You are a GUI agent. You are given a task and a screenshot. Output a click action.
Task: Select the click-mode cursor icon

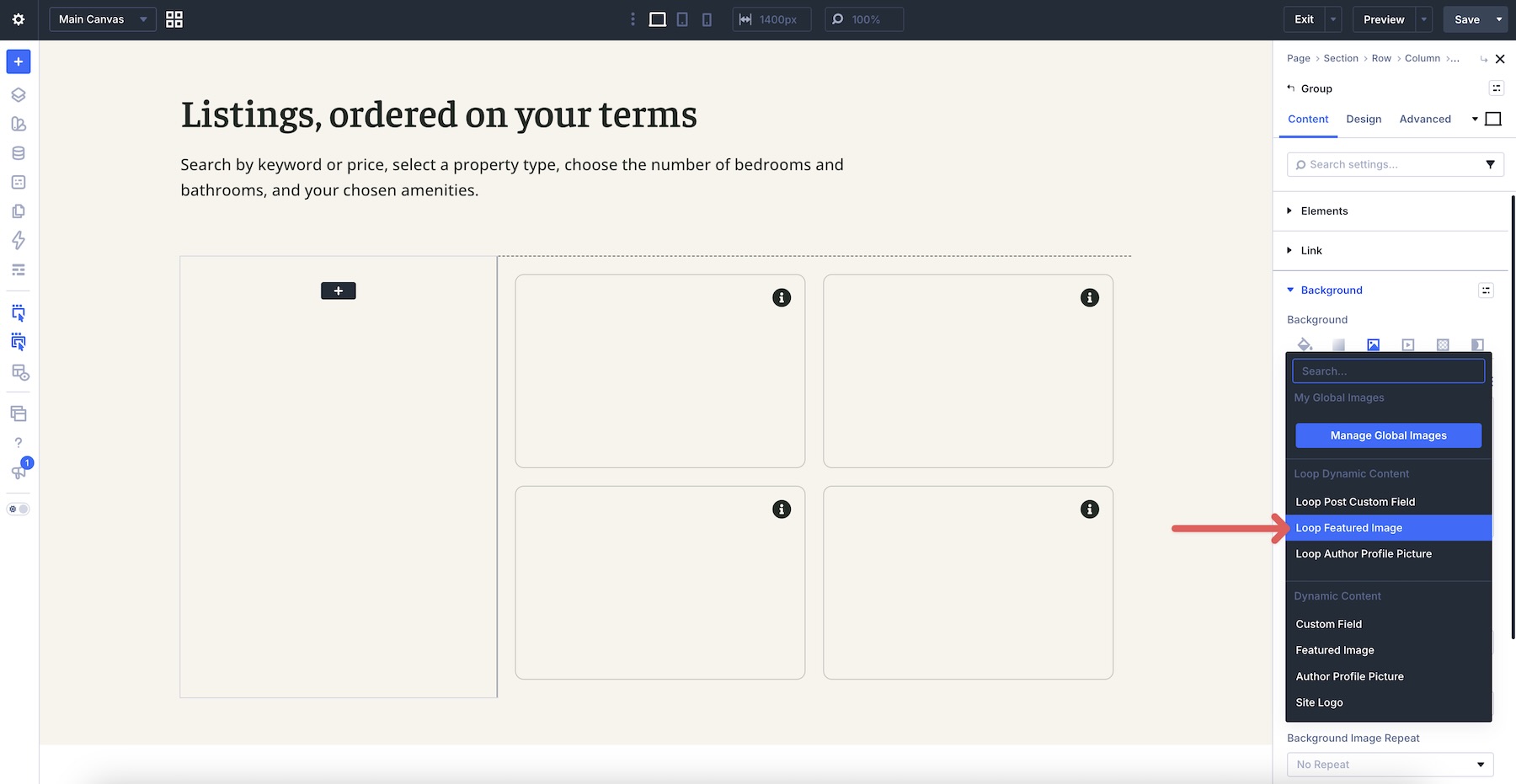click(19, 342)
